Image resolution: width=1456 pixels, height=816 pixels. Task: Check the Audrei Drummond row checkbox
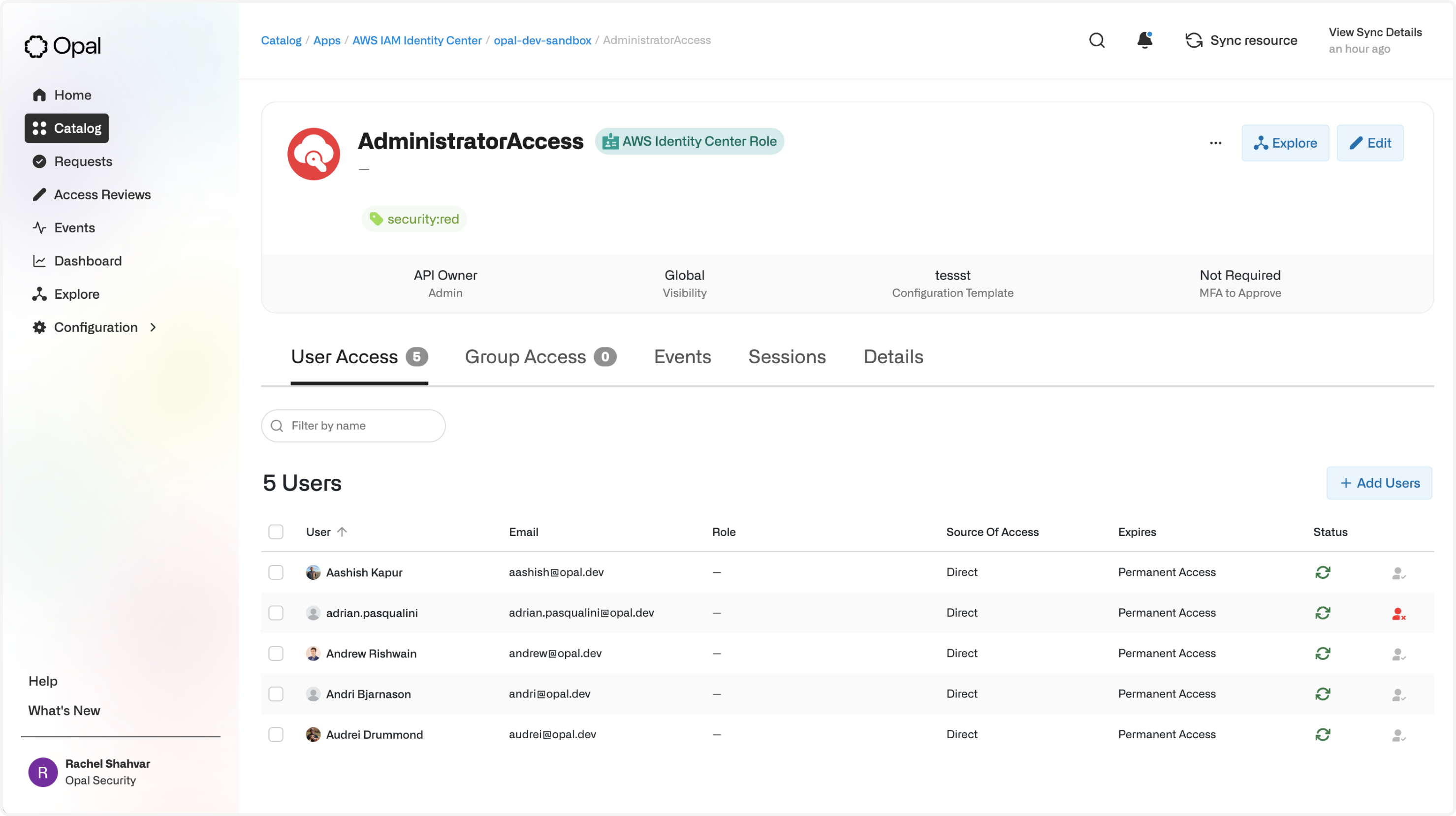pyautogui.click(x=276, y=735)
